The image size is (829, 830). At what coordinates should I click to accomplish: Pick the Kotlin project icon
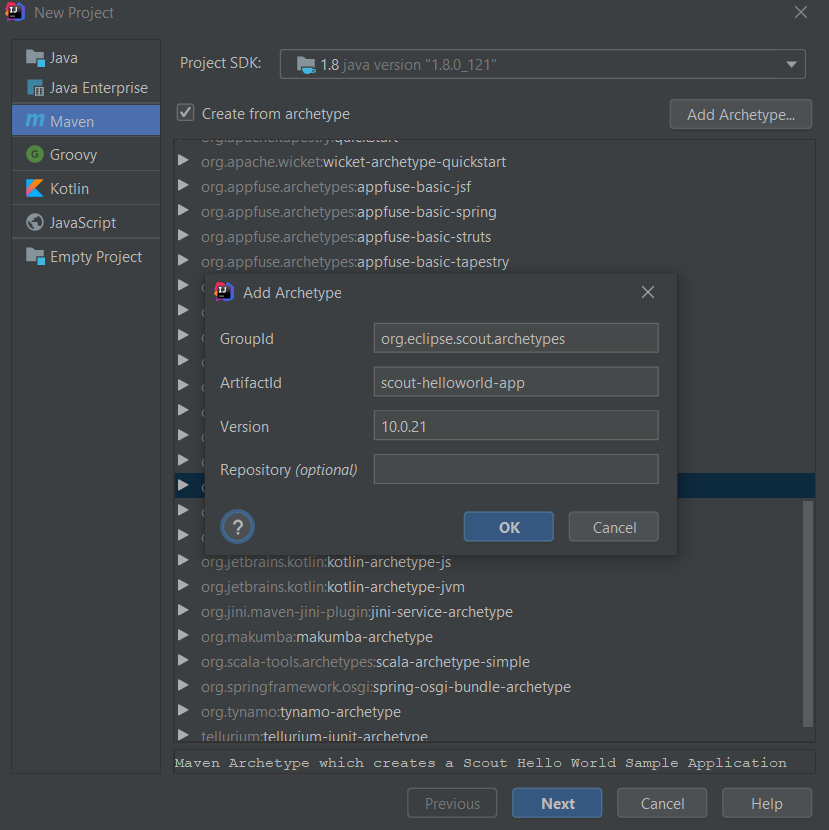click(x=35, y=188)
